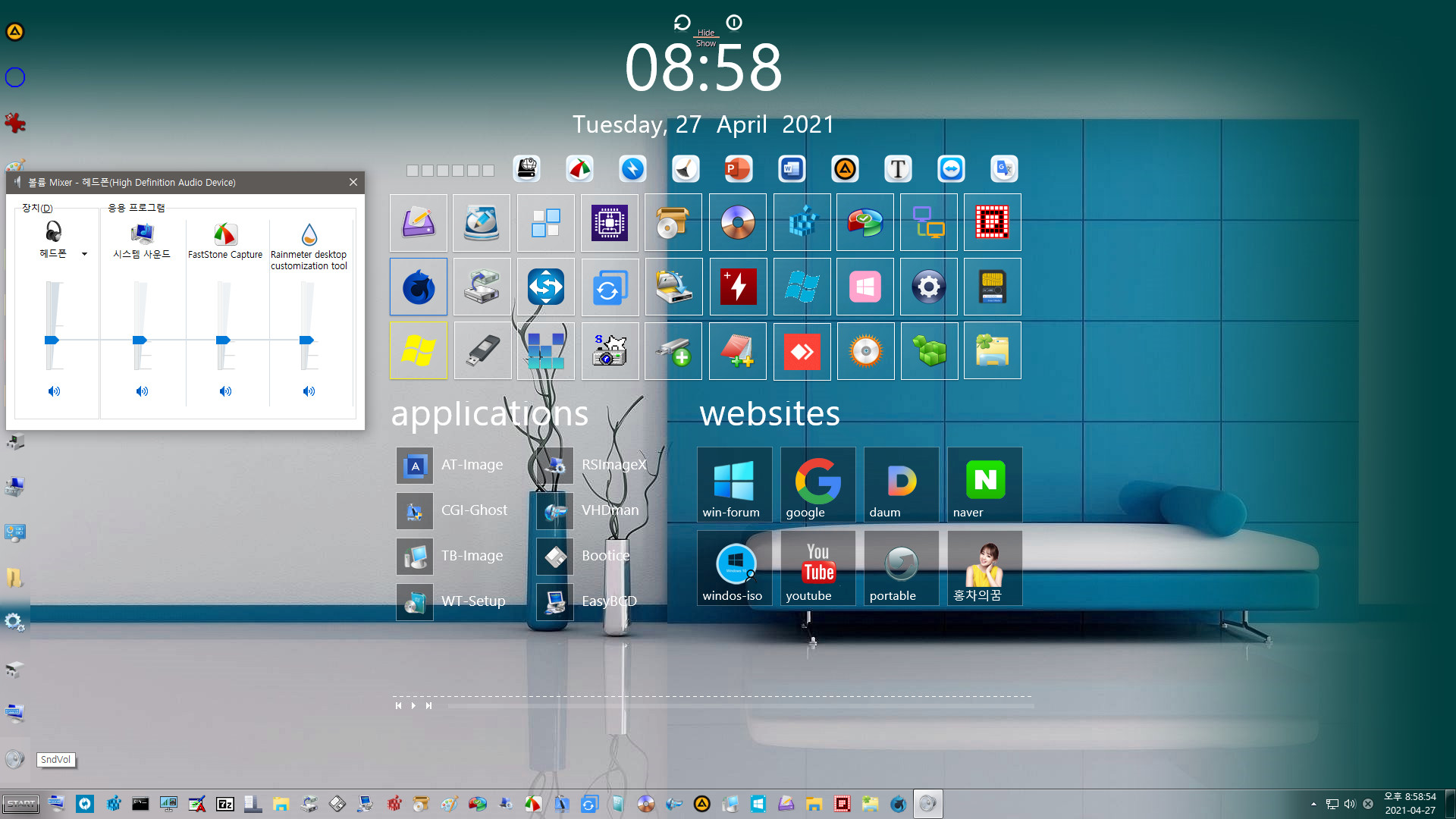Click the refresh icon above the clock
1456x819 pixels.
682,23
